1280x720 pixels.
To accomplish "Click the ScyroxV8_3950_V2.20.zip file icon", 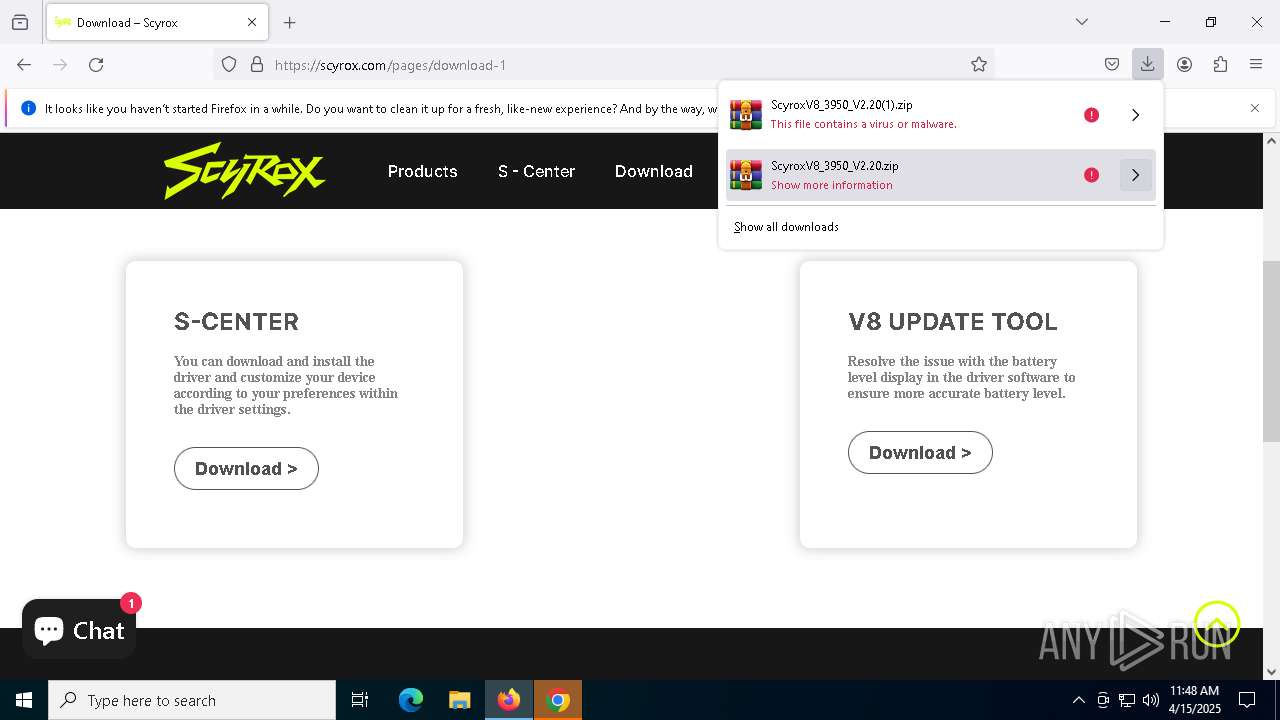I will (746, 175).
